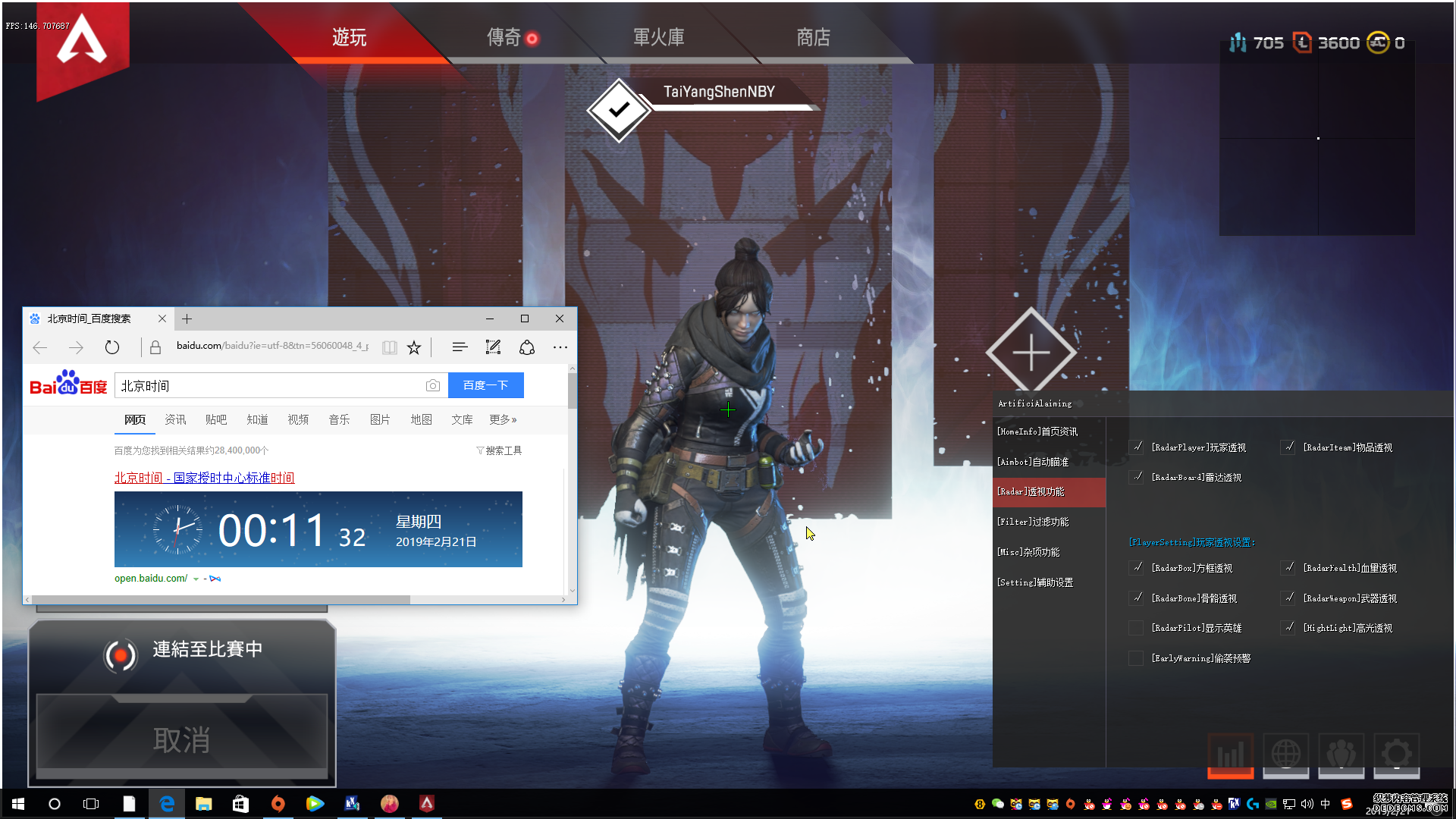Click the ready checkmark diamond by TaiYangShenNBY
1456x819 pixels.
pos(619,111)
